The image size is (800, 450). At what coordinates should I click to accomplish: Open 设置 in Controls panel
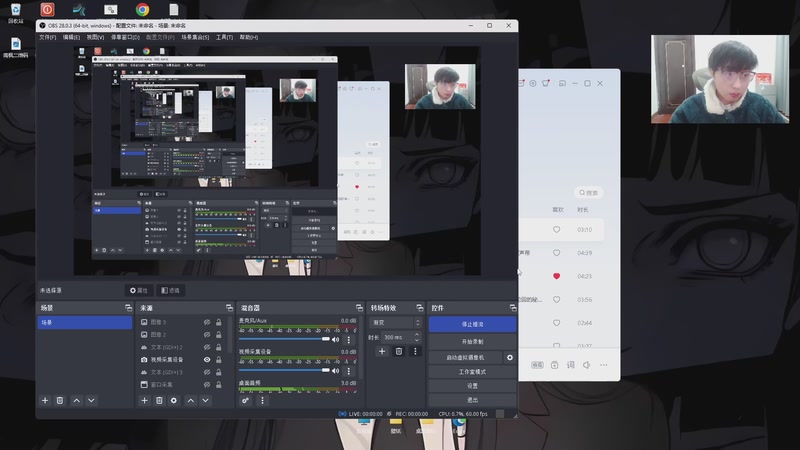pos(472,386)
